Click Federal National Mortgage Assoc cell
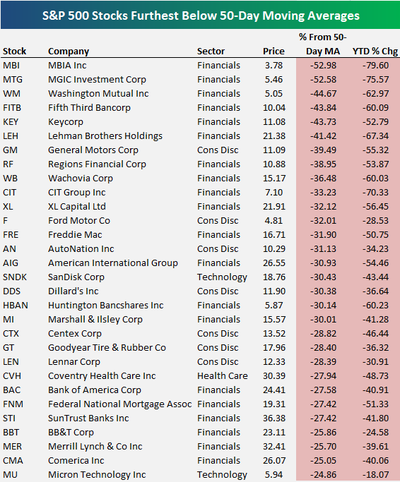Screen dimensions: 400x482 pos(120,404)
